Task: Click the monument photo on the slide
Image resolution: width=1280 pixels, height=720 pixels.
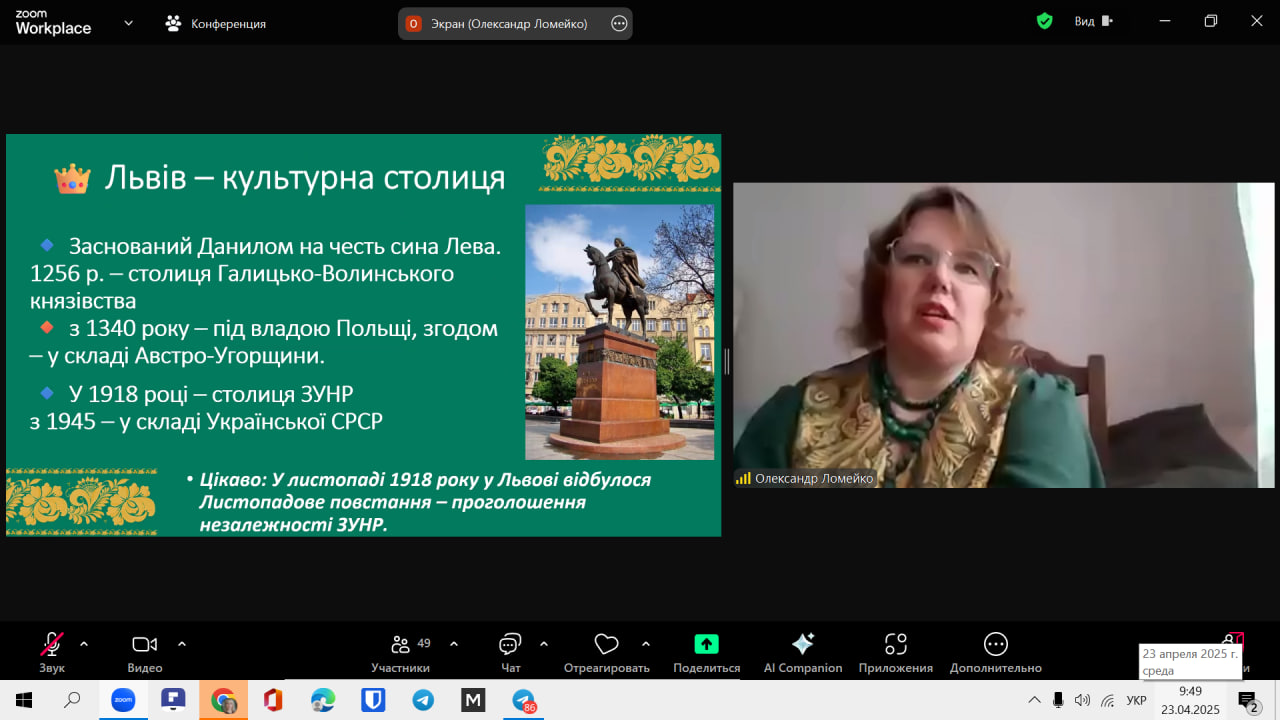Action: [620, 332]
